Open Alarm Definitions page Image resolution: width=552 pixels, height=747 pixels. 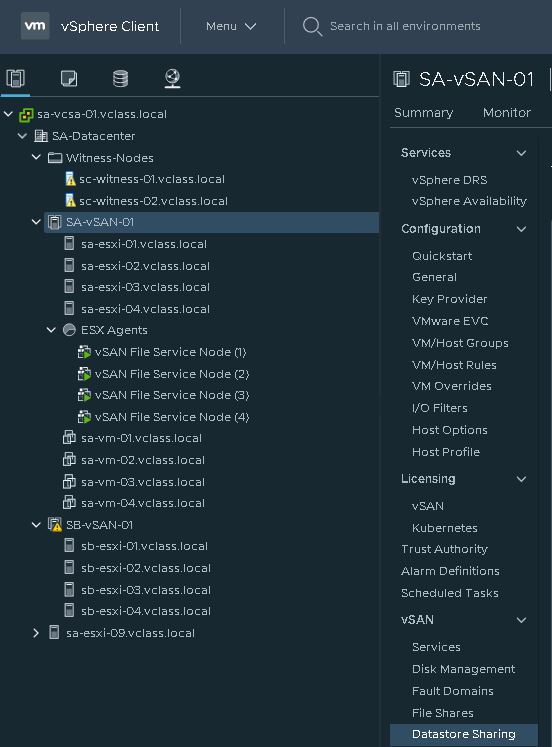click(450, 571)
